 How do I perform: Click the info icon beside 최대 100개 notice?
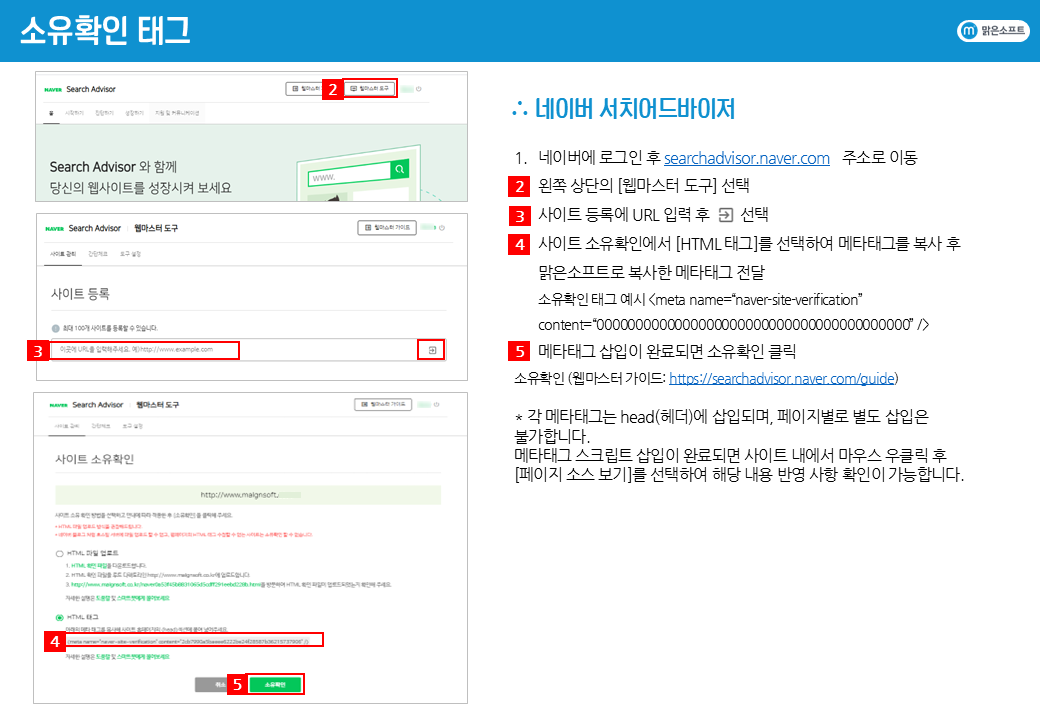[x=56, y=328]
